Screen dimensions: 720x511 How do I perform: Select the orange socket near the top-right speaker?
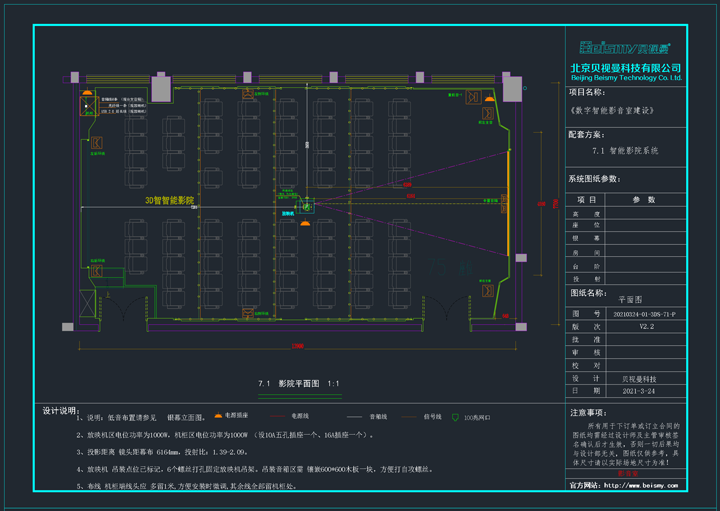pyautogui.click(x=489, y=98)
